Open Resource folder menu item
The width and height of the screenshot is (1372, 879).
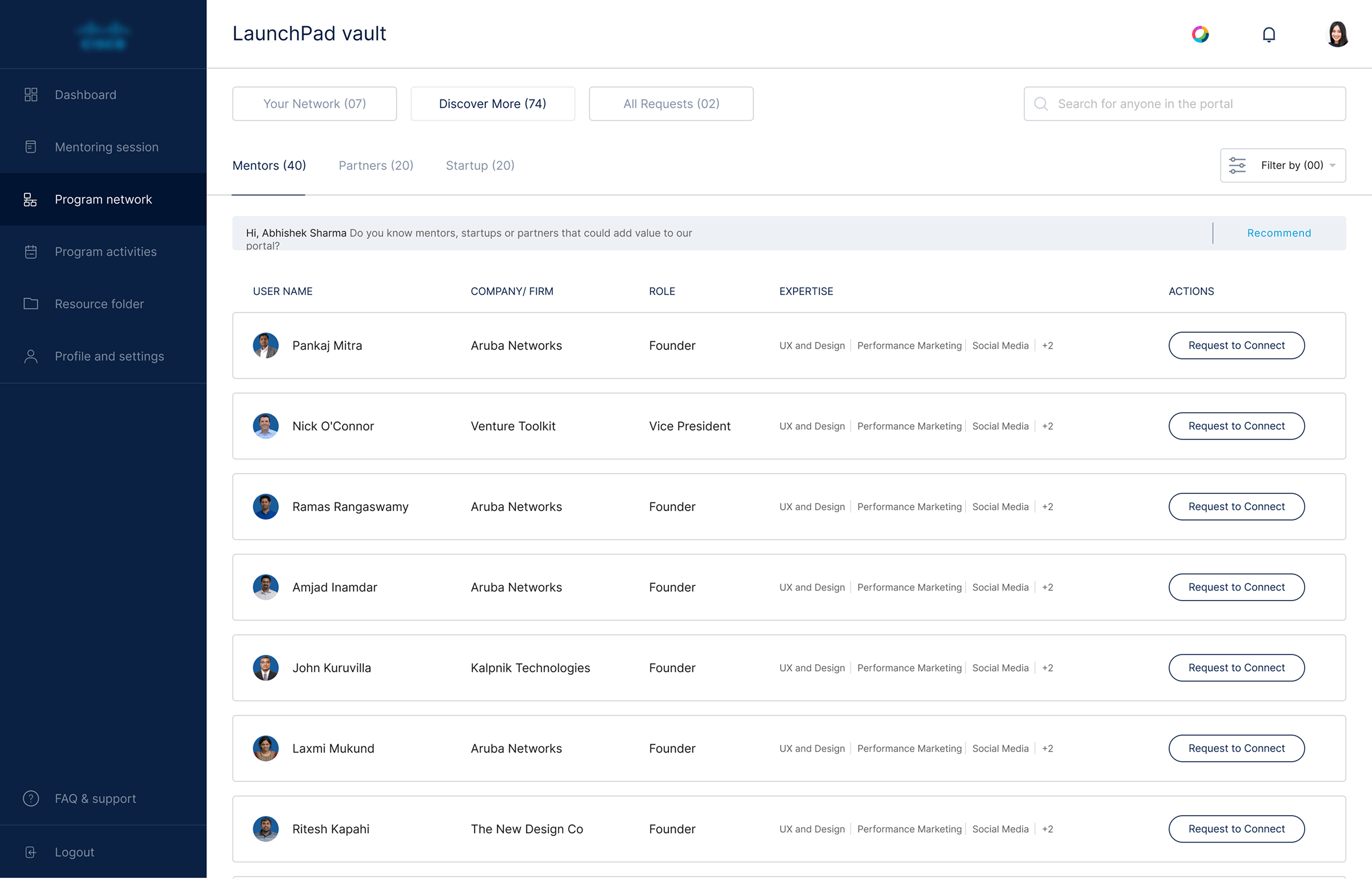(x=103, y=303)
